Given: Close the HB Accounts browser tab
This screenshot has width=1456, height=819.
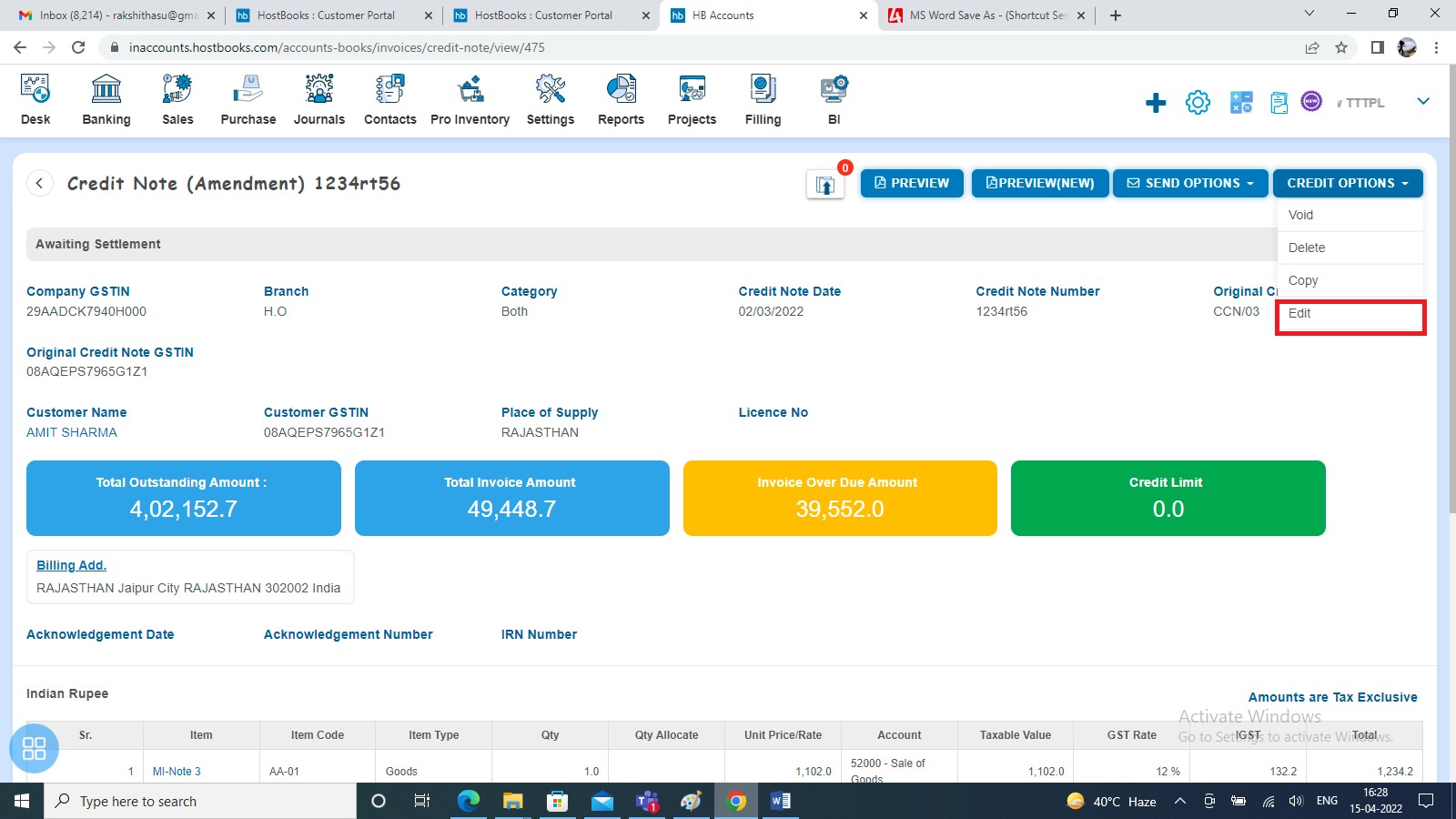Looking at the screenshot, I should click(864, 15).
